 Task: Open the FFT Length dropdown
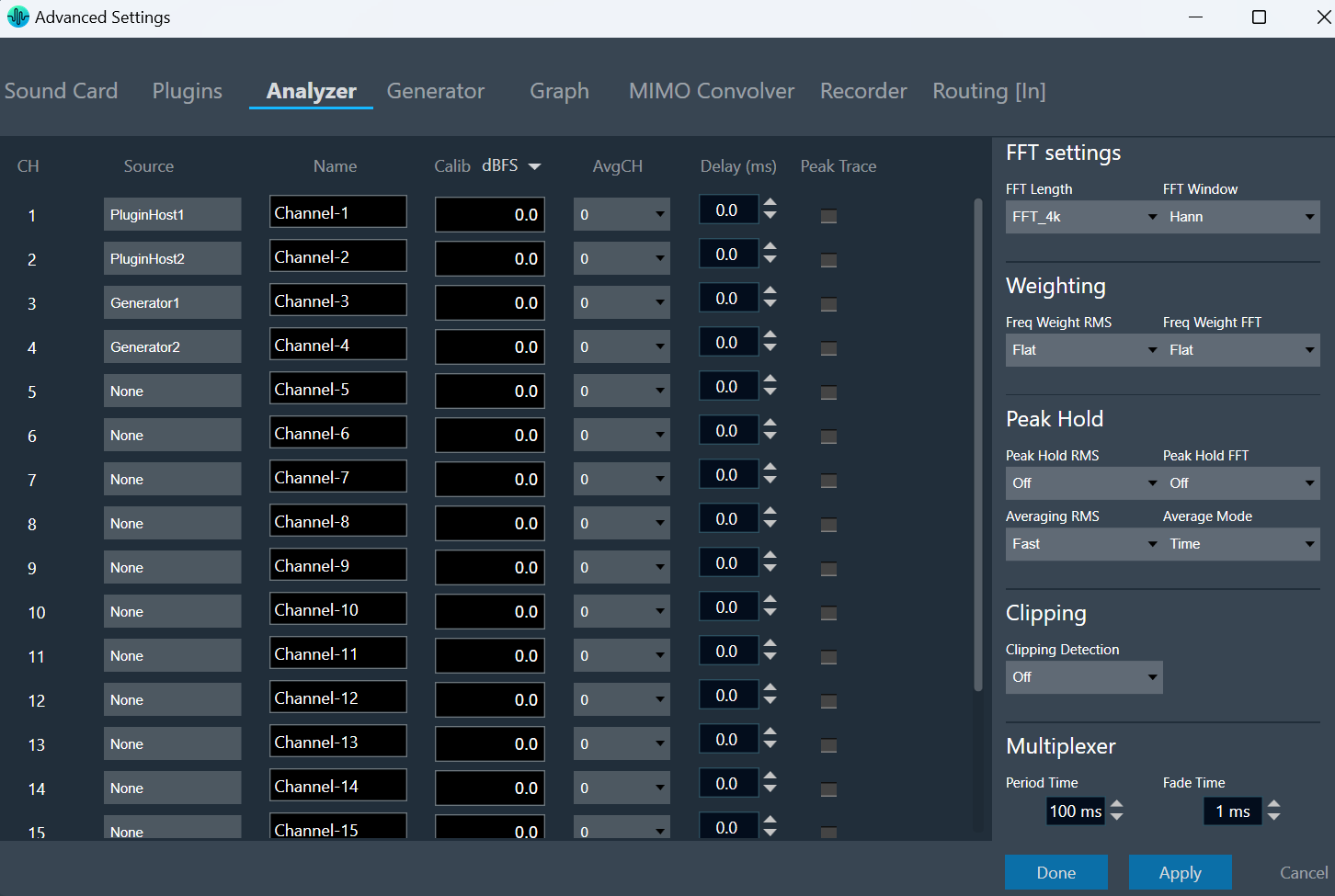(x=1084, y=217)
